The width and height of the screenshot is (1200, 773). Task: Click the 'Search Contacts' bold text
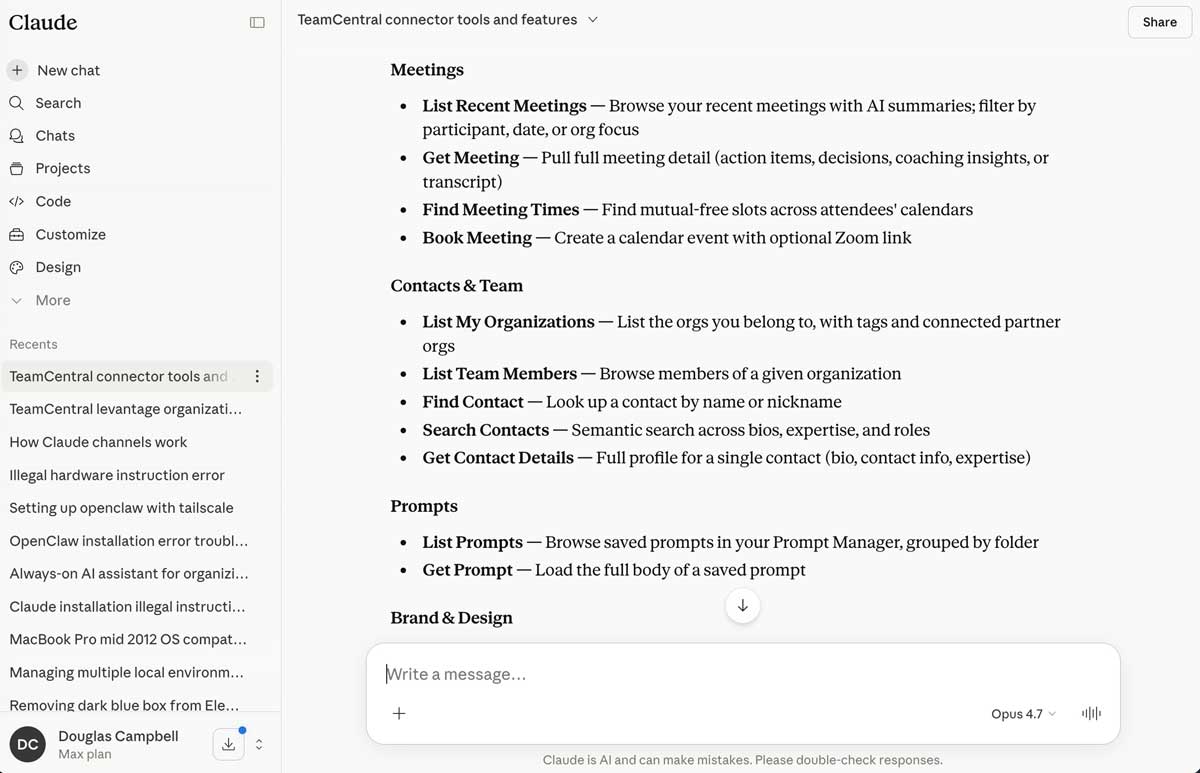[485, 430]
